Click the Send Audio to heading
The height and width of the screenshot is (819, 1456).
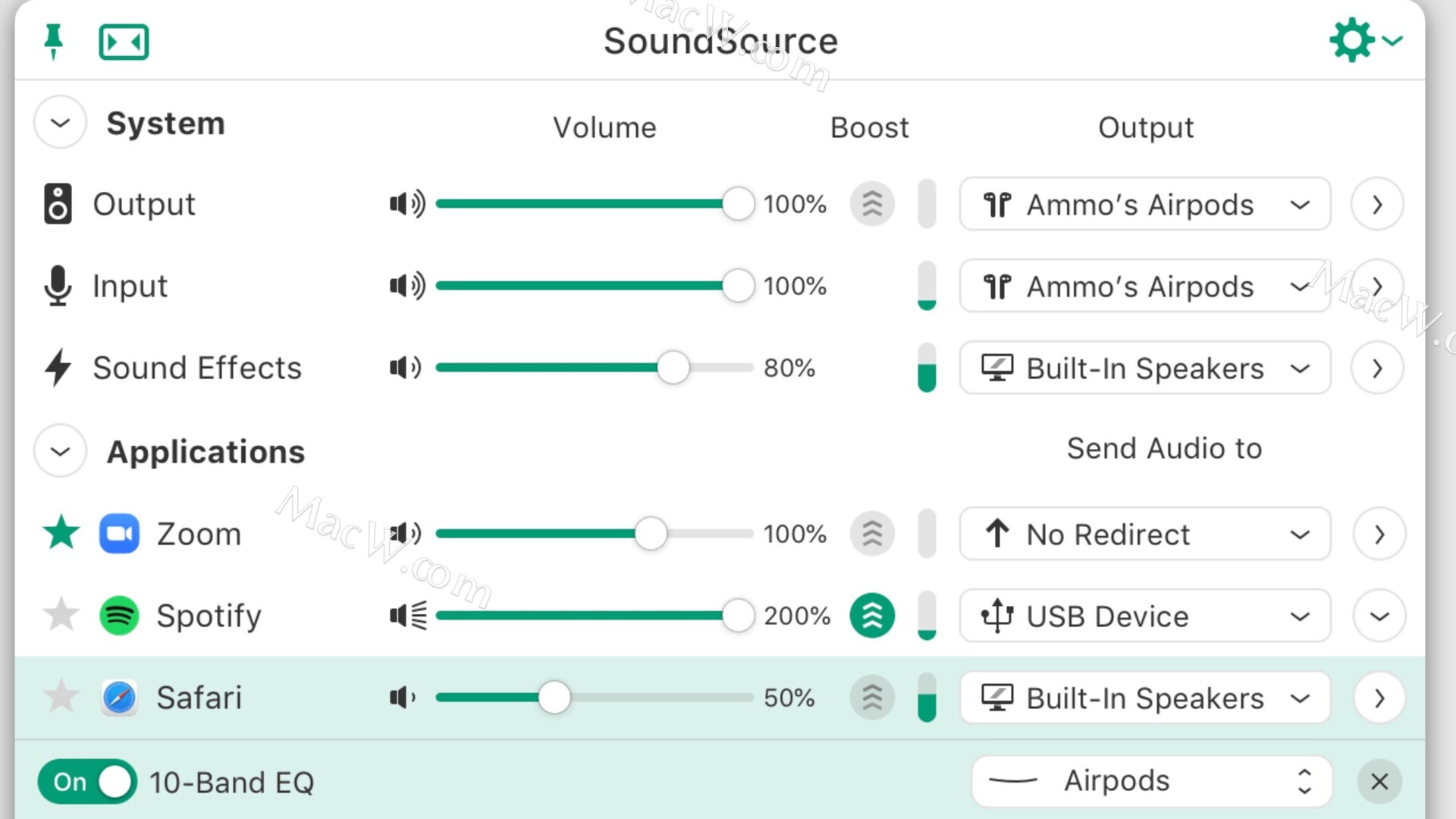[1164, 448]
